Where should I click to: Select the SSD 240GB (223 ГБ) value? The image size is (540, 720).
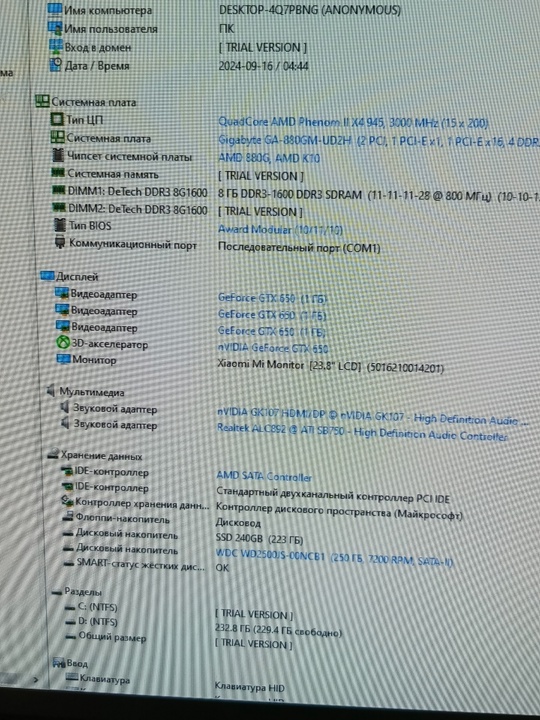click(259, 538)
